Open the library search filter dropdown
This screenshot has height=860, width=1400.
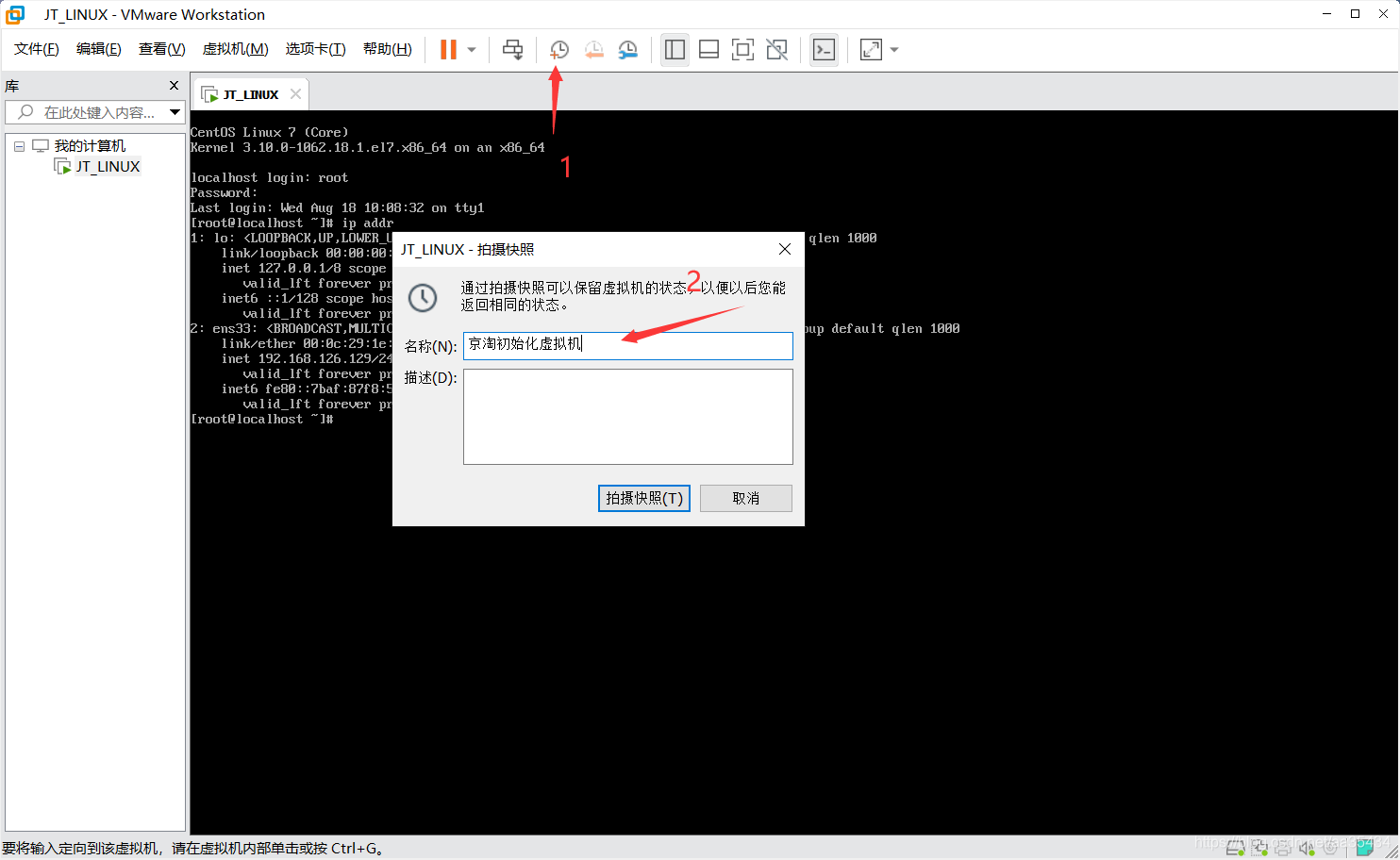pyautogui.click(x=175, y=112)
